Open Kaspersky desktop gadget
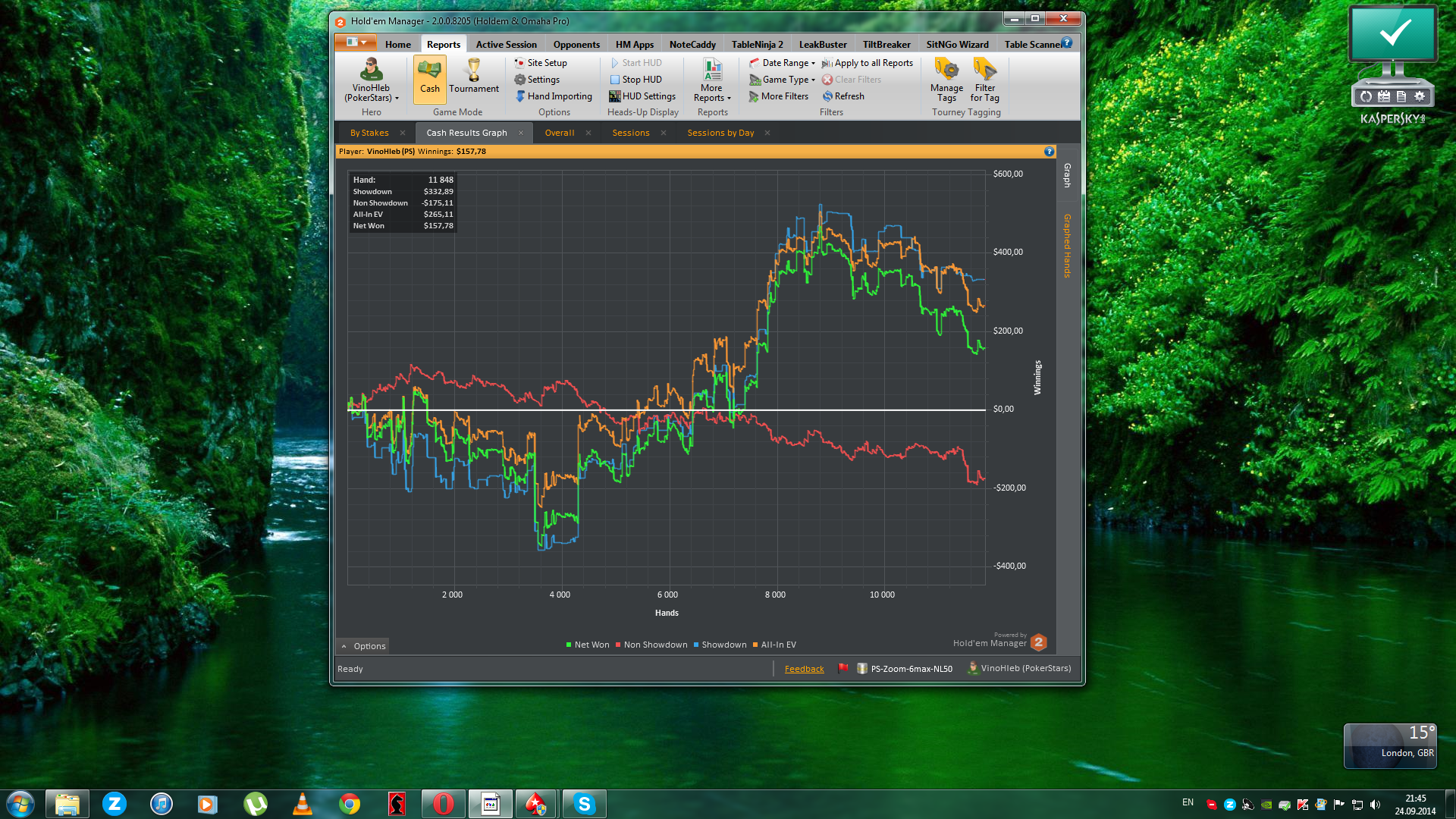Screen dimensions: 1456x819 coord(1392,64)
